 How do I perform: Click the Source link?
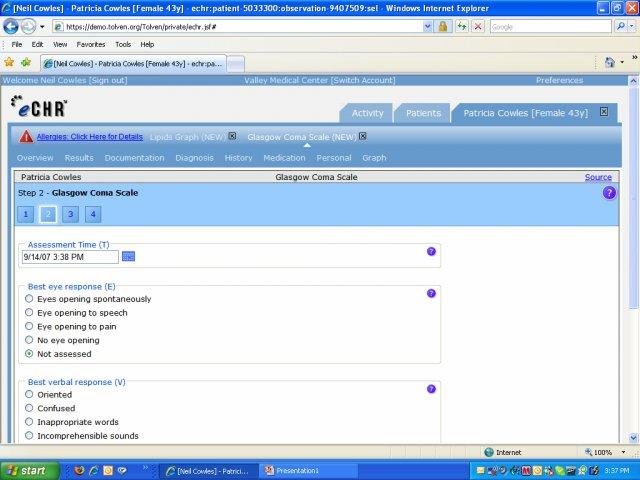click(598, 177)
